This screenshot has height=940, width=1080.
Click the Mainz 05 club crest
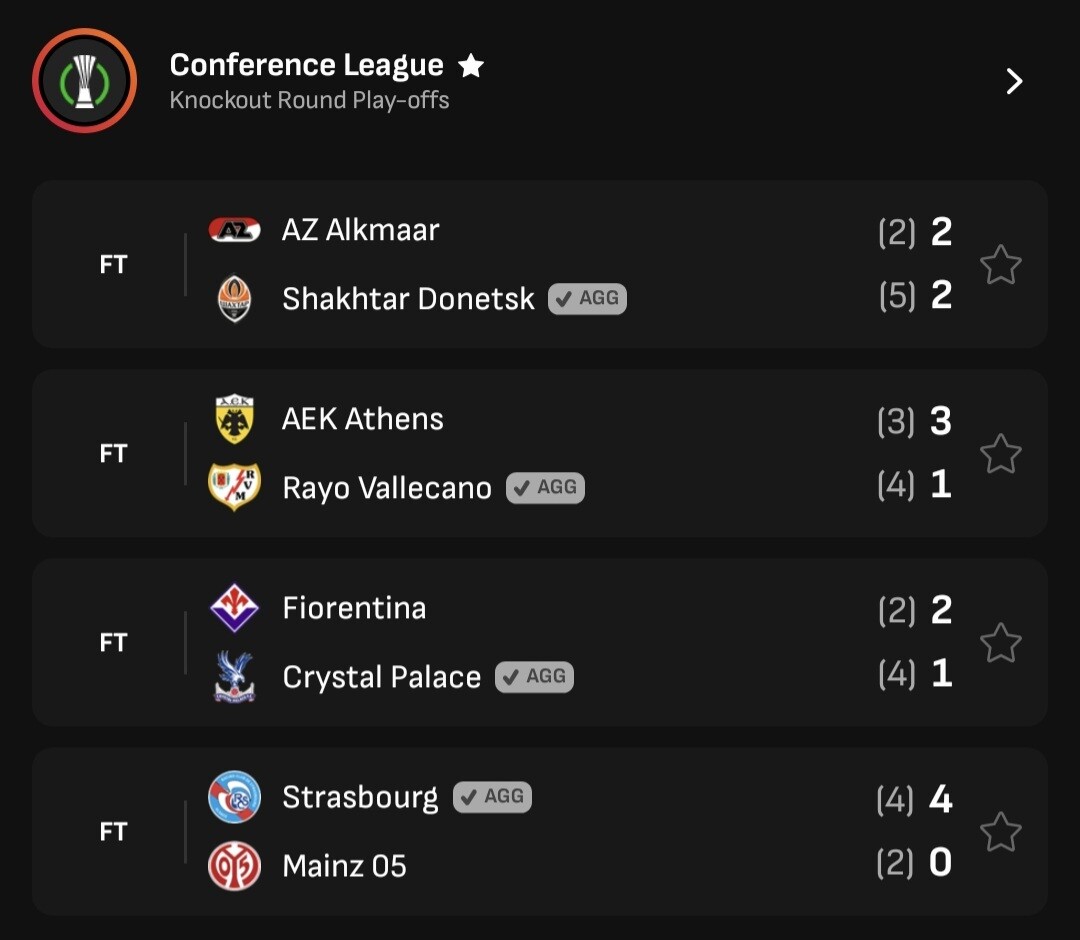click(234, 866)
